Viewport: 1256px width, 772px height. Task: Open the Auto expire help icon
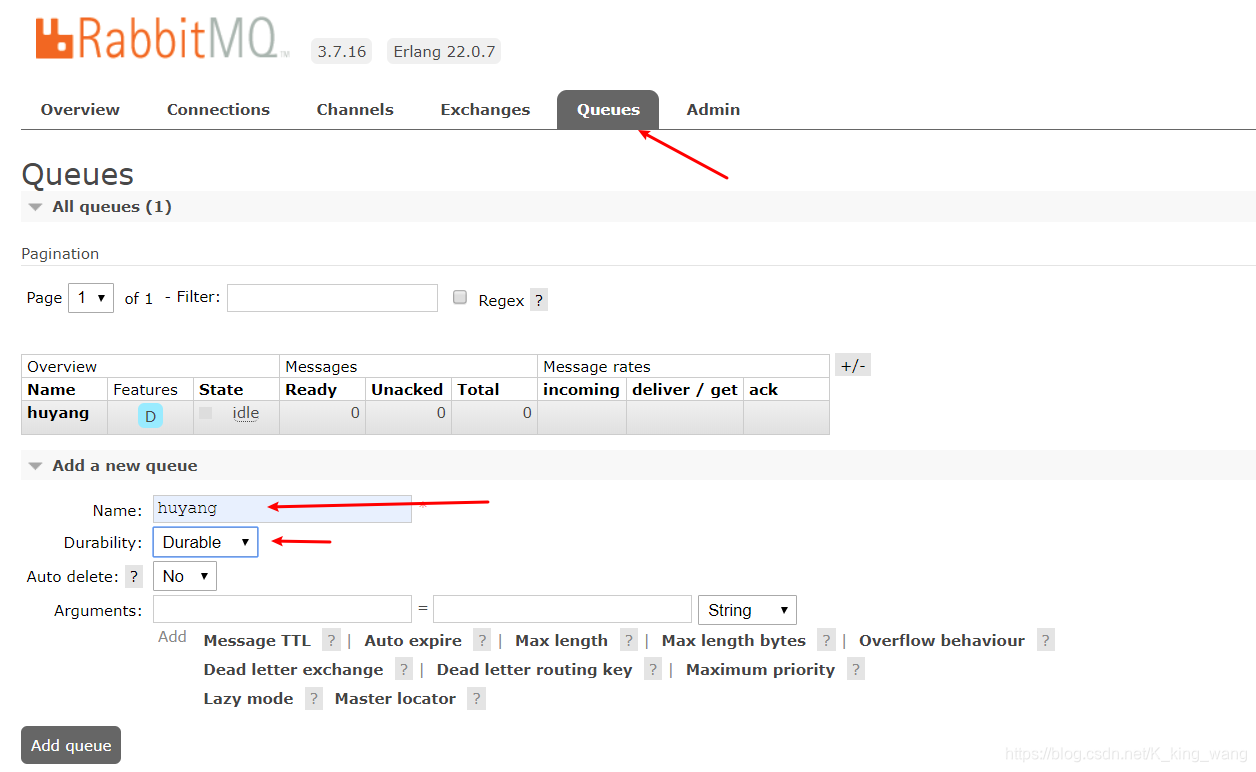tap(482, 641)
